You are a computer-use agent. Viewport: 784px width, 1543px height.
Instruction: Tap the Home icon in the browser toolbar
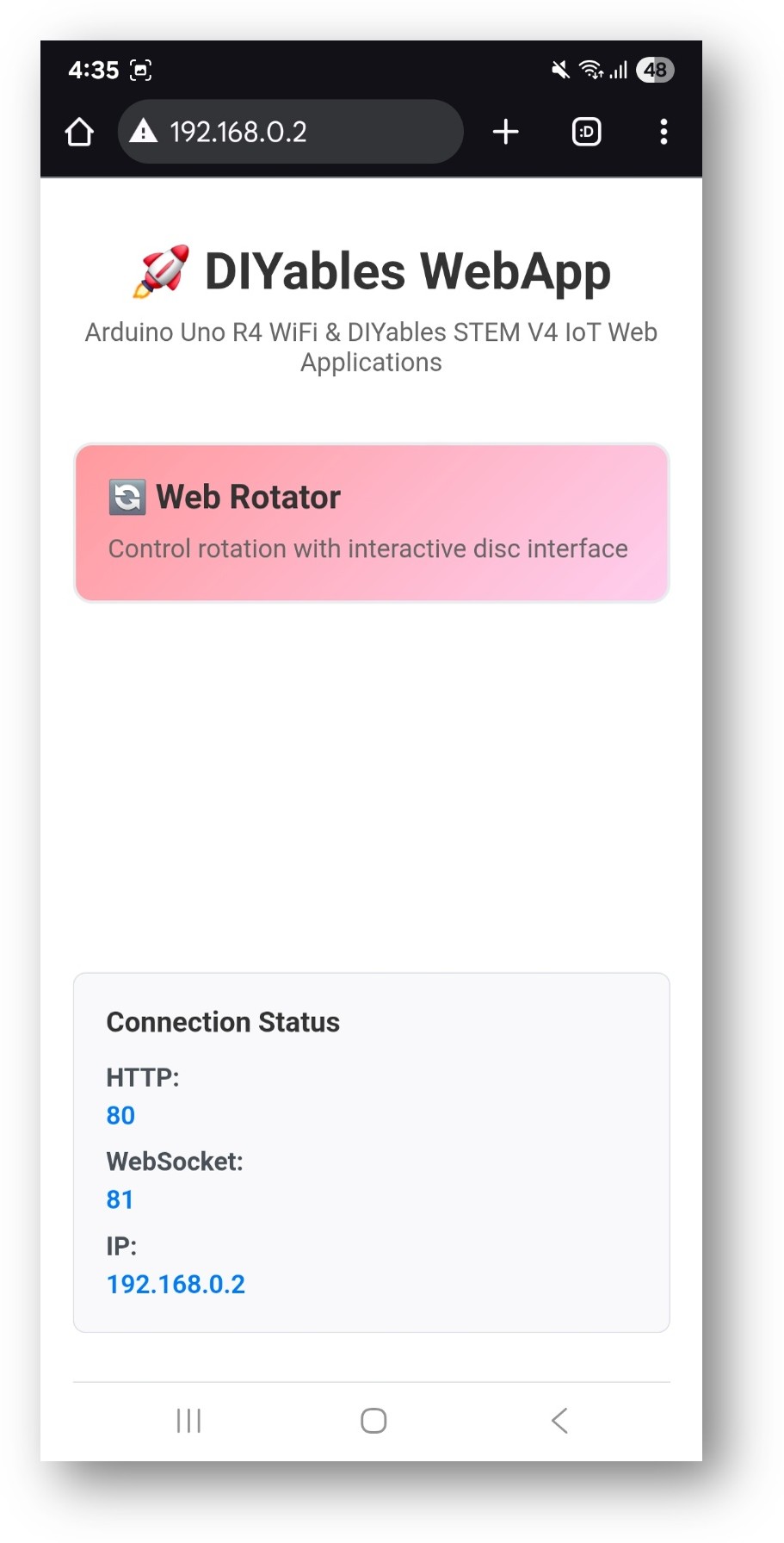[x=78, y=132]
